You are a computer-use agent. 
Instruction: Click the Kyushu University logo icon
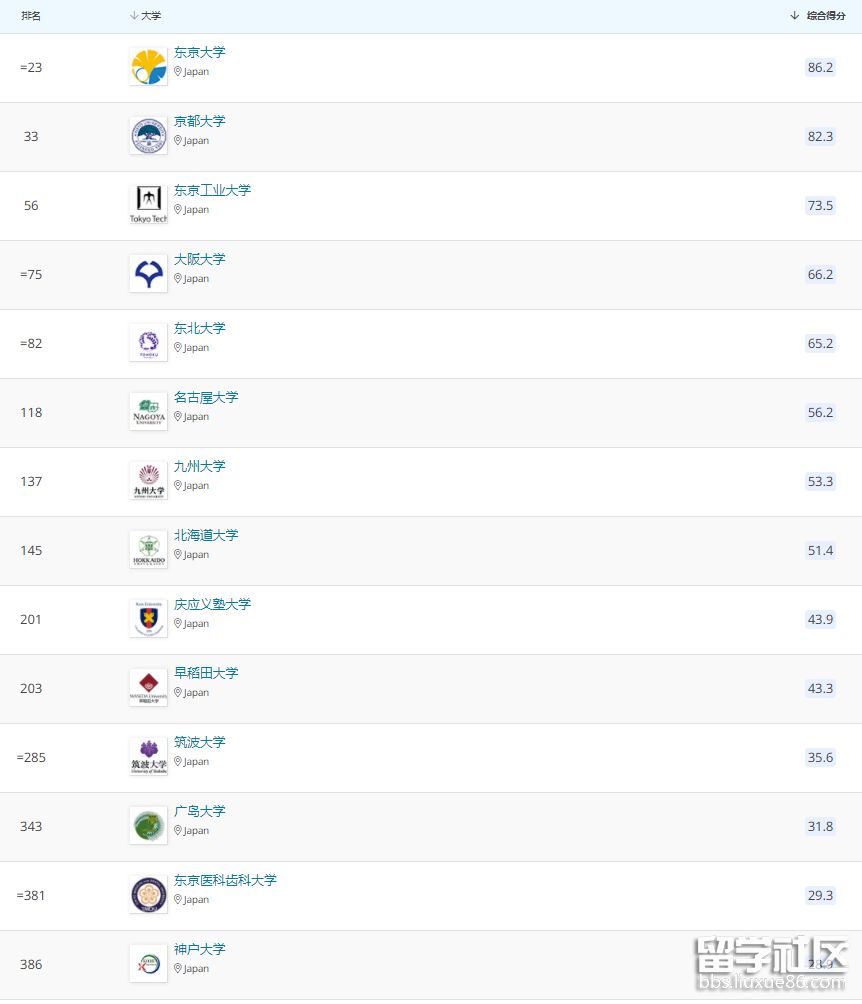pos(149,481)
